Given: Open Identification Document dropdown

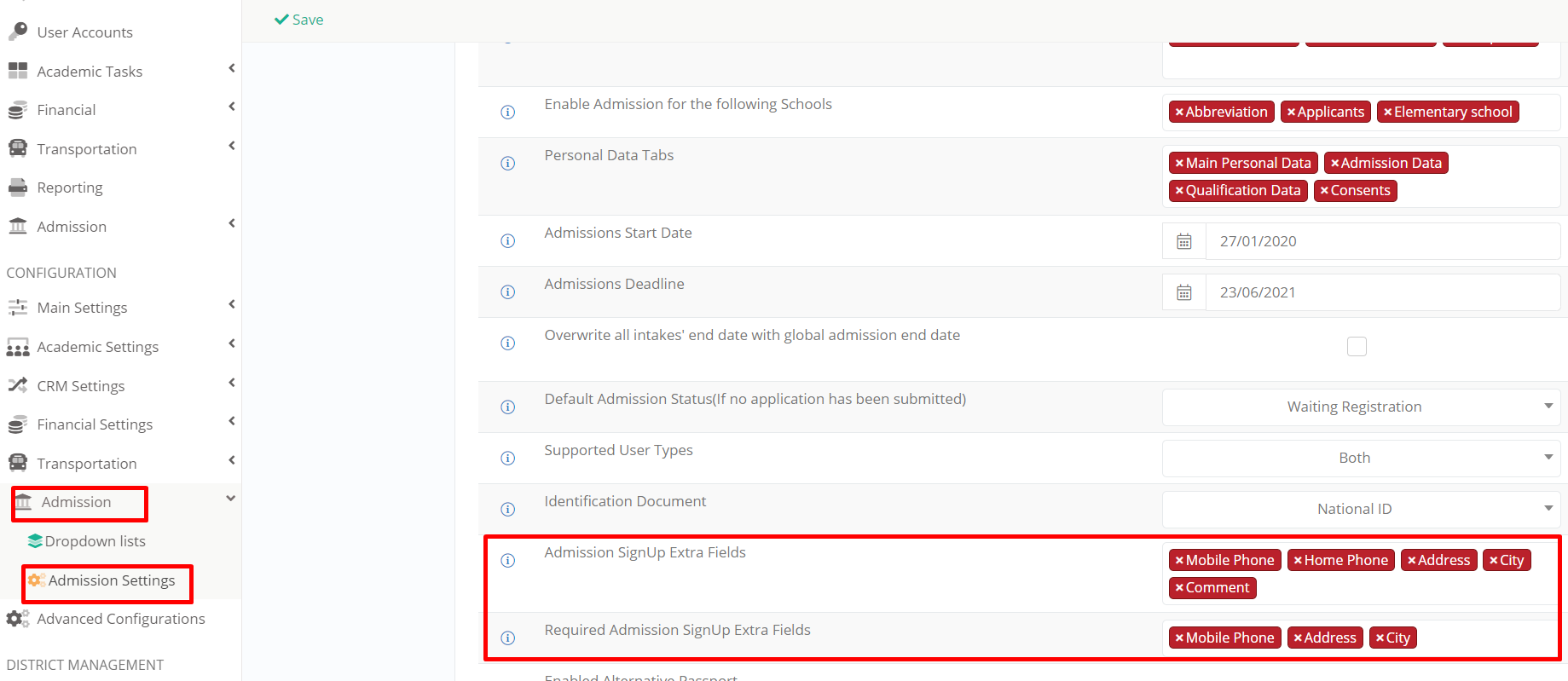Looking at the screenshot, I should [1361, 509].
